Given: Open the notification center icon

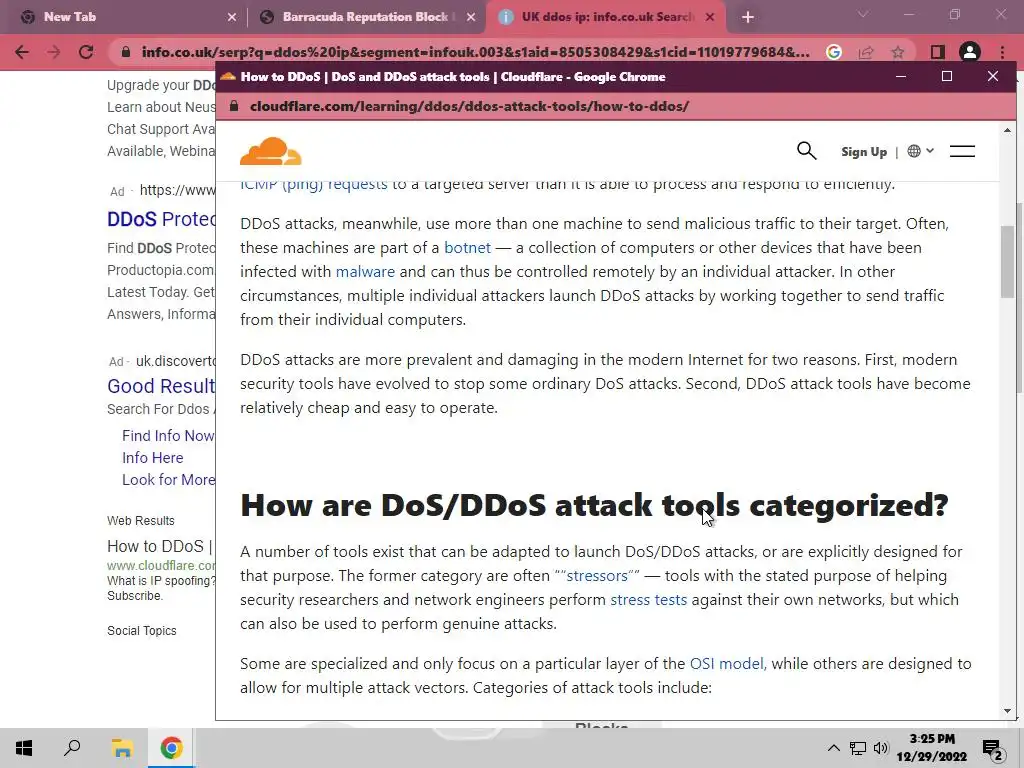Looking at the screenshot, I should click(x=993, y=748).
